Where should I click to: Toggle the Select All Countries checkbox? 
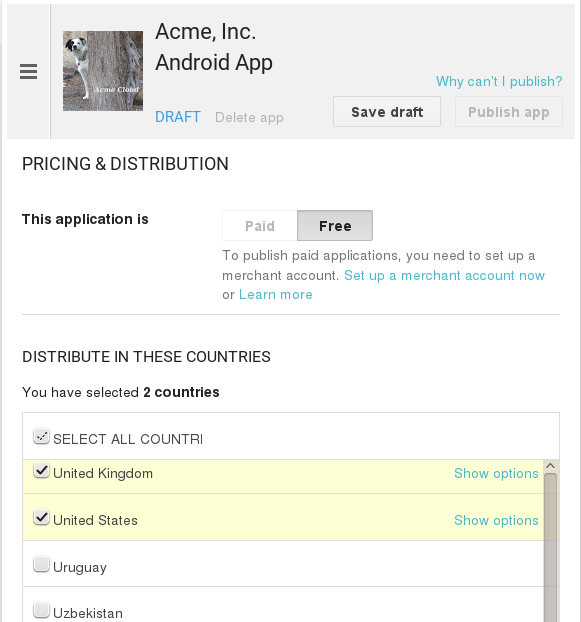click(41, 436)
